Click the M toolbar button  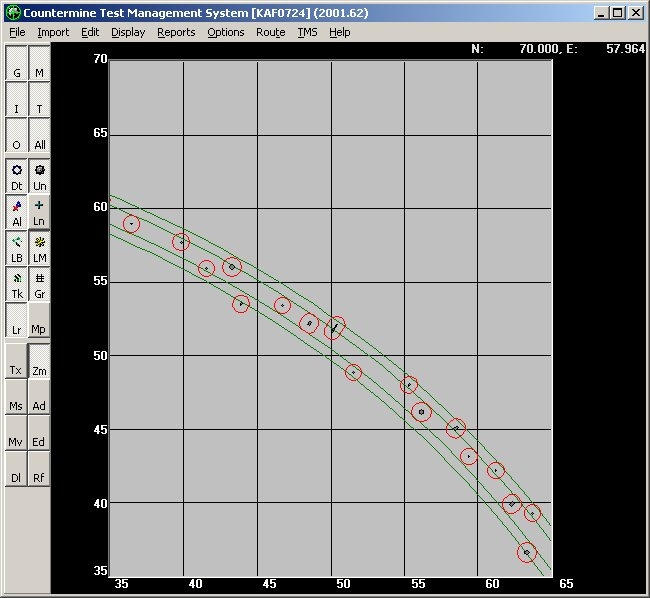(x=39, y=63)
